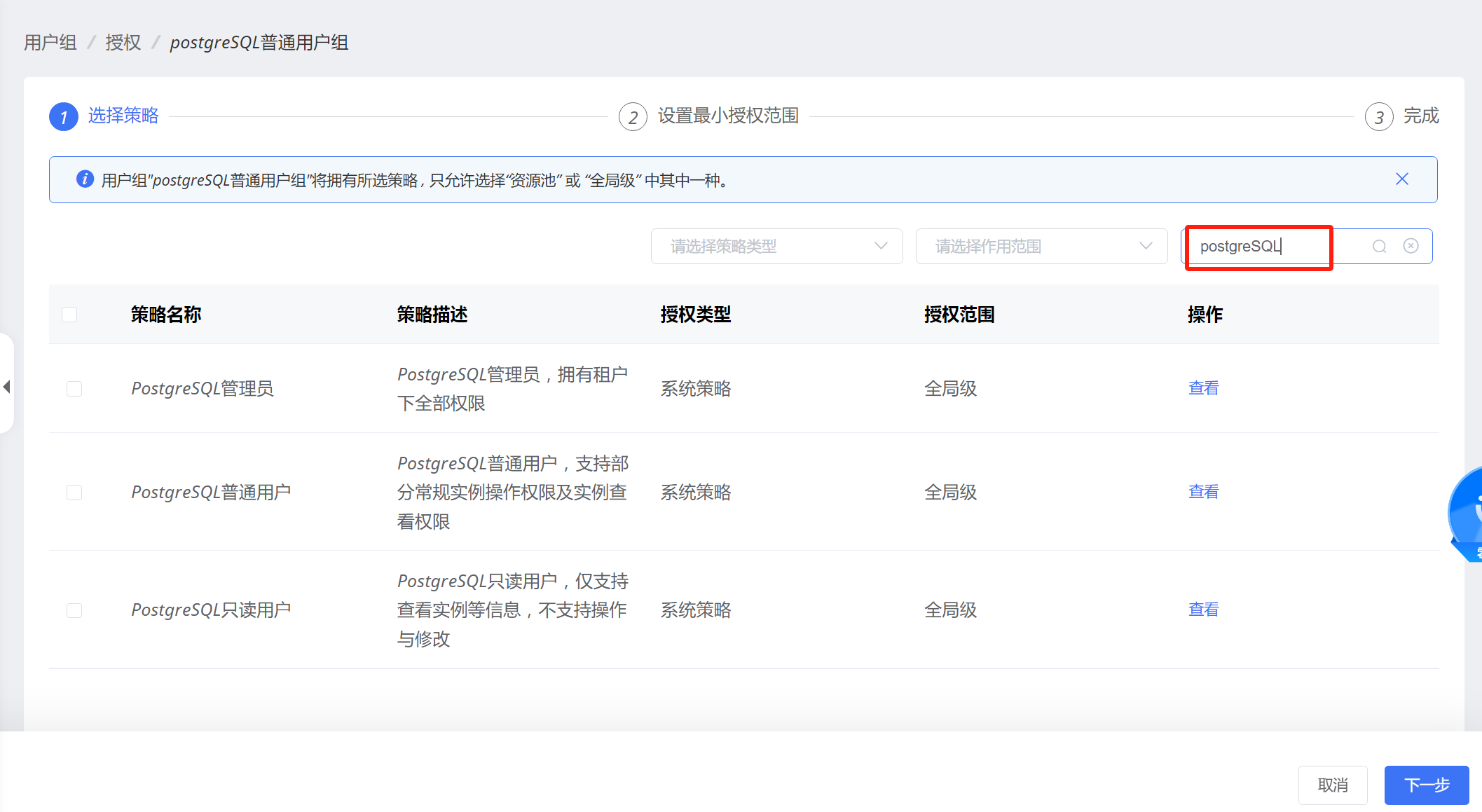1482x812 pixels.
Task: Click 全局级 in the PostgreSQL只读用户 row
Action: click(950, 610)
